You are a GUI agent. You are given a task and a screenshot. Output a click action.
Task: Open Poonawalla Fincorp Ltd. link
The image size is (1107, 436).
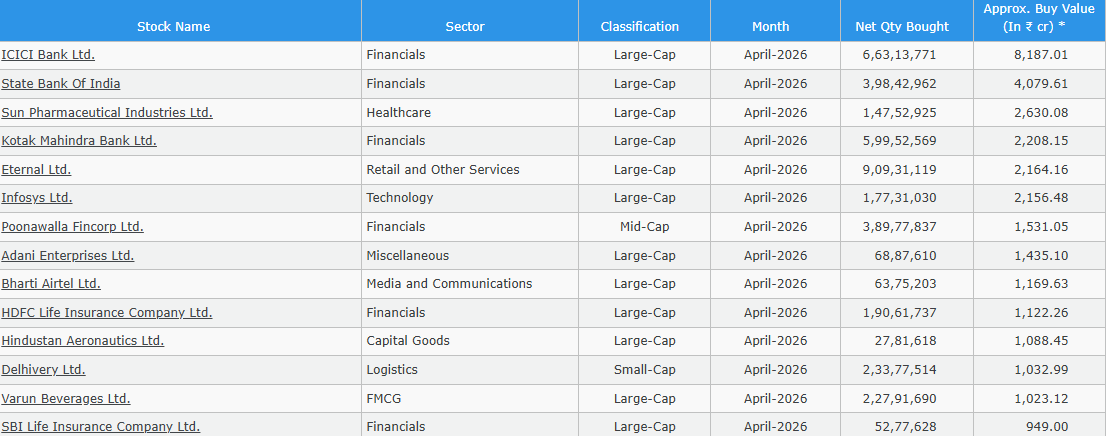point(73,226)
